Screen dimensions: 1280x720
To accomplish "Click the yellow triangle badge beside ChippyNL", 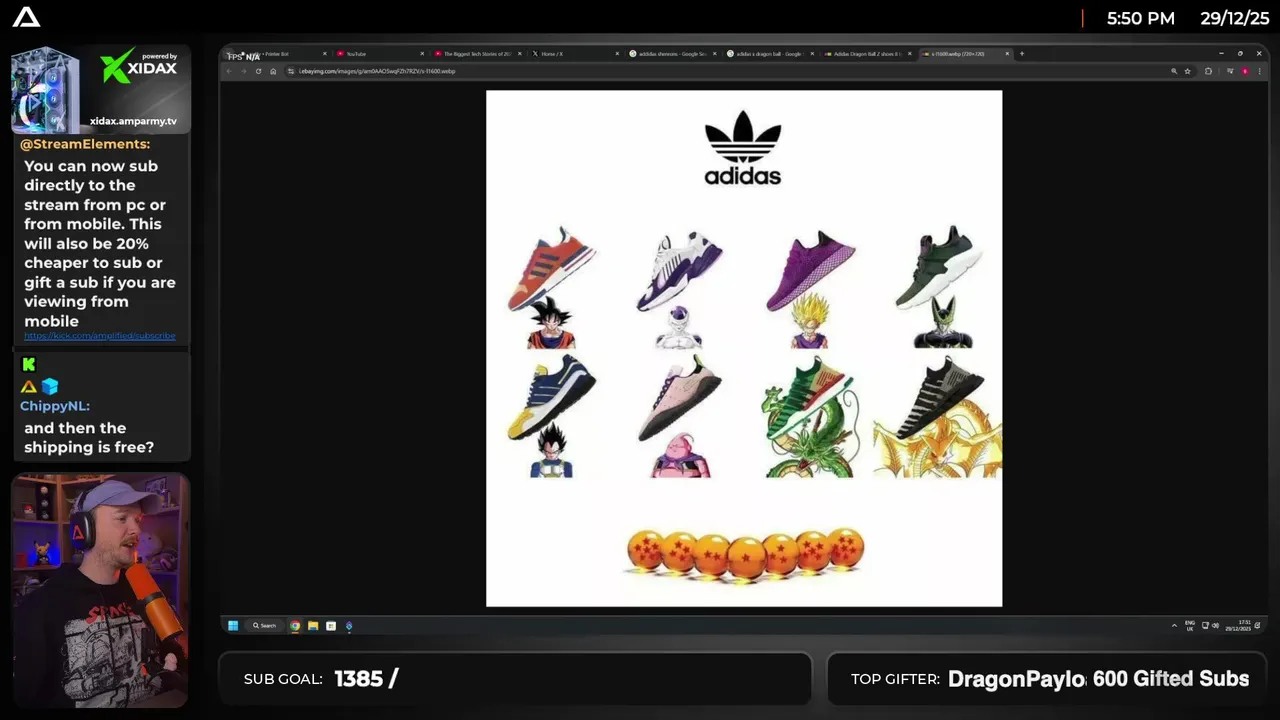I will 29,387.
